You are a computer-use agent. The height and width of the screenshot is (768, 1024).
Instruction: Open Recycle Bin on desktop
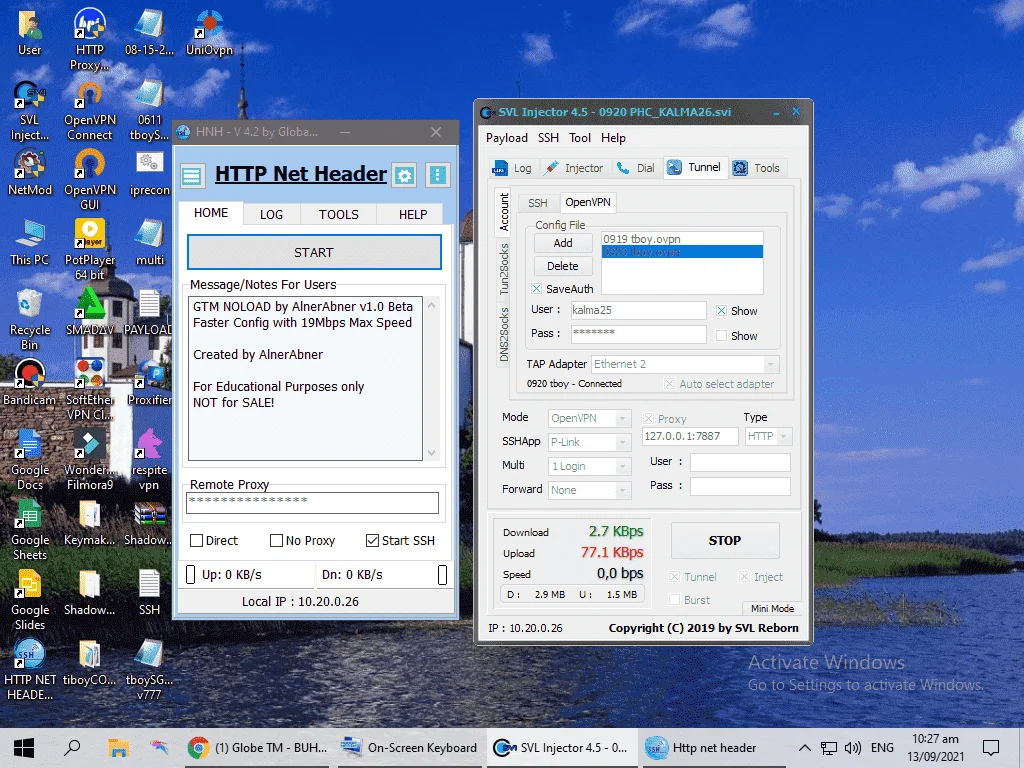29,320
